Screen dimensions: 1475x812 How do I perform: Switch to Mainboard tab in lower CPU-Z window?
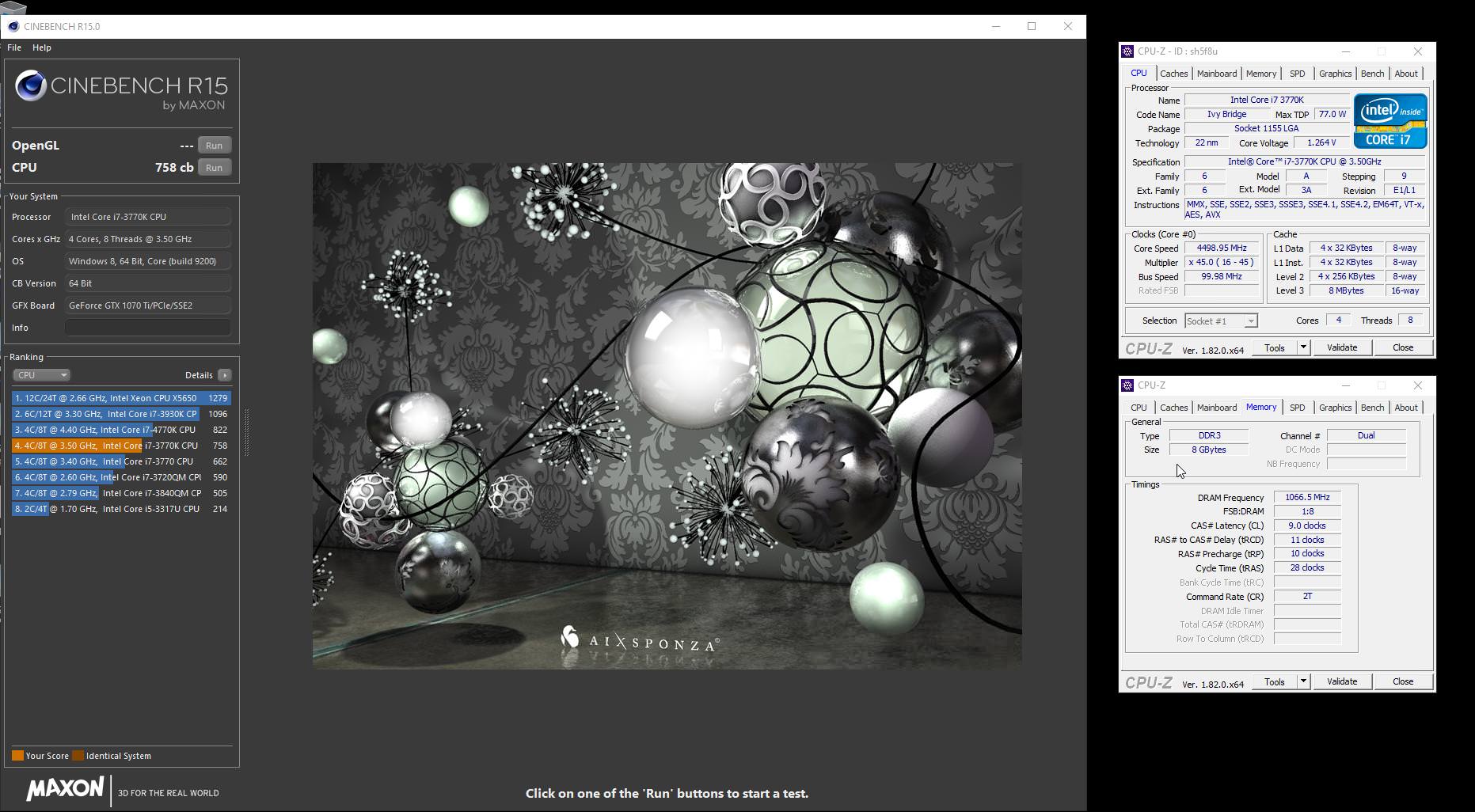click(x=1217, y=408)
